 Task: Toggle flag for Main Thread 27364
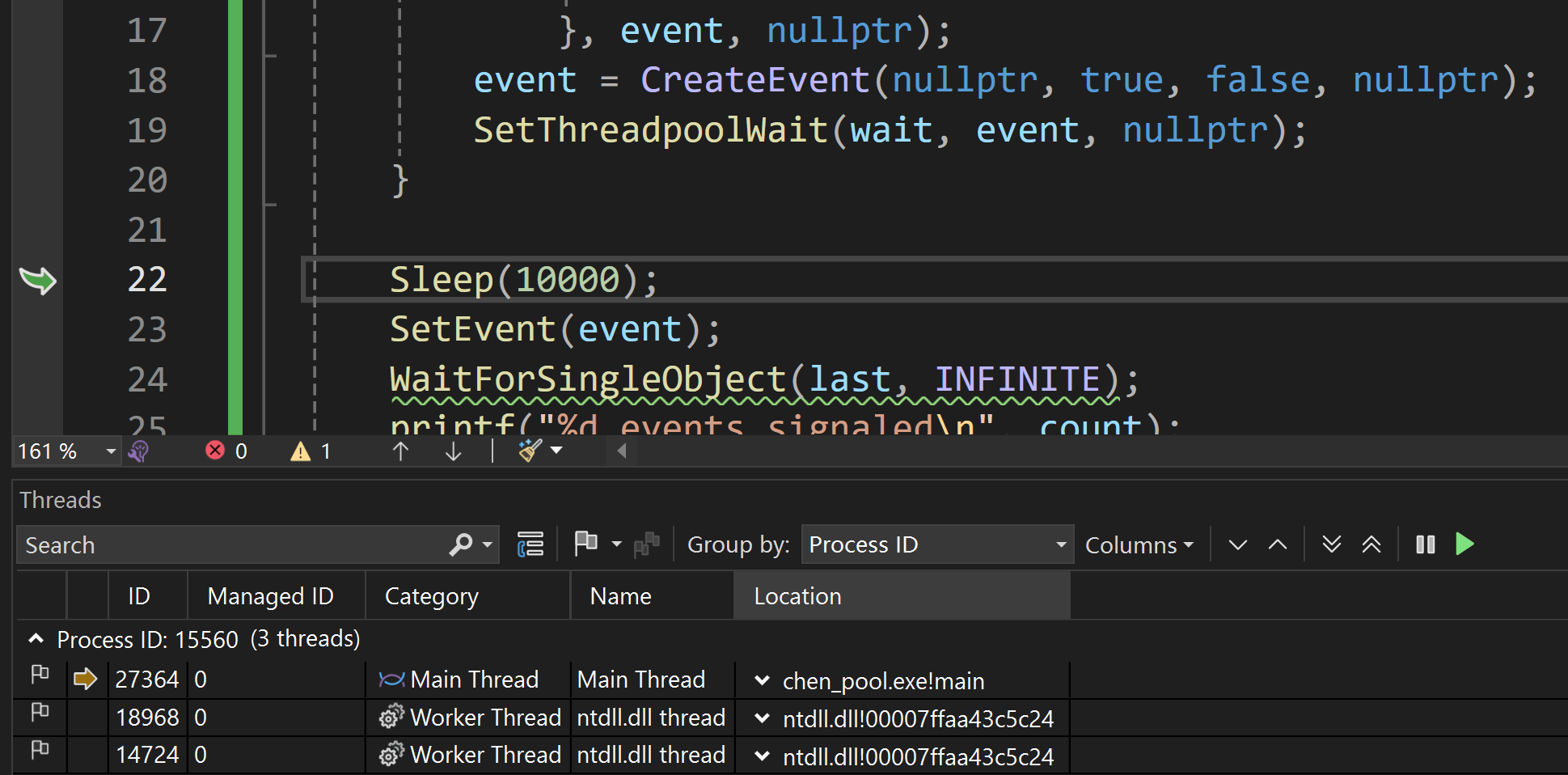coord(40,674)
